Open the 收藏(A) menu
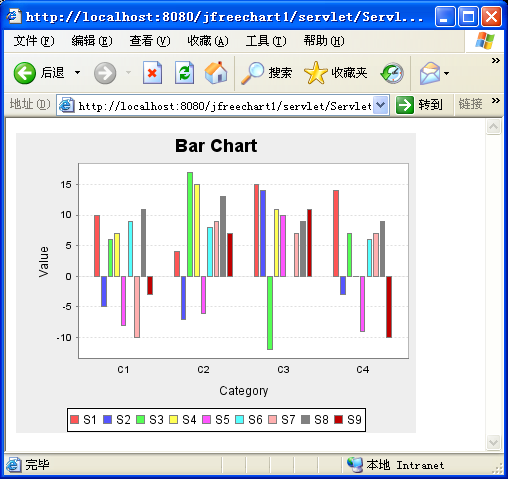Image resolution: width=508 pixels, height=479 pixels. tap(208, 41)
